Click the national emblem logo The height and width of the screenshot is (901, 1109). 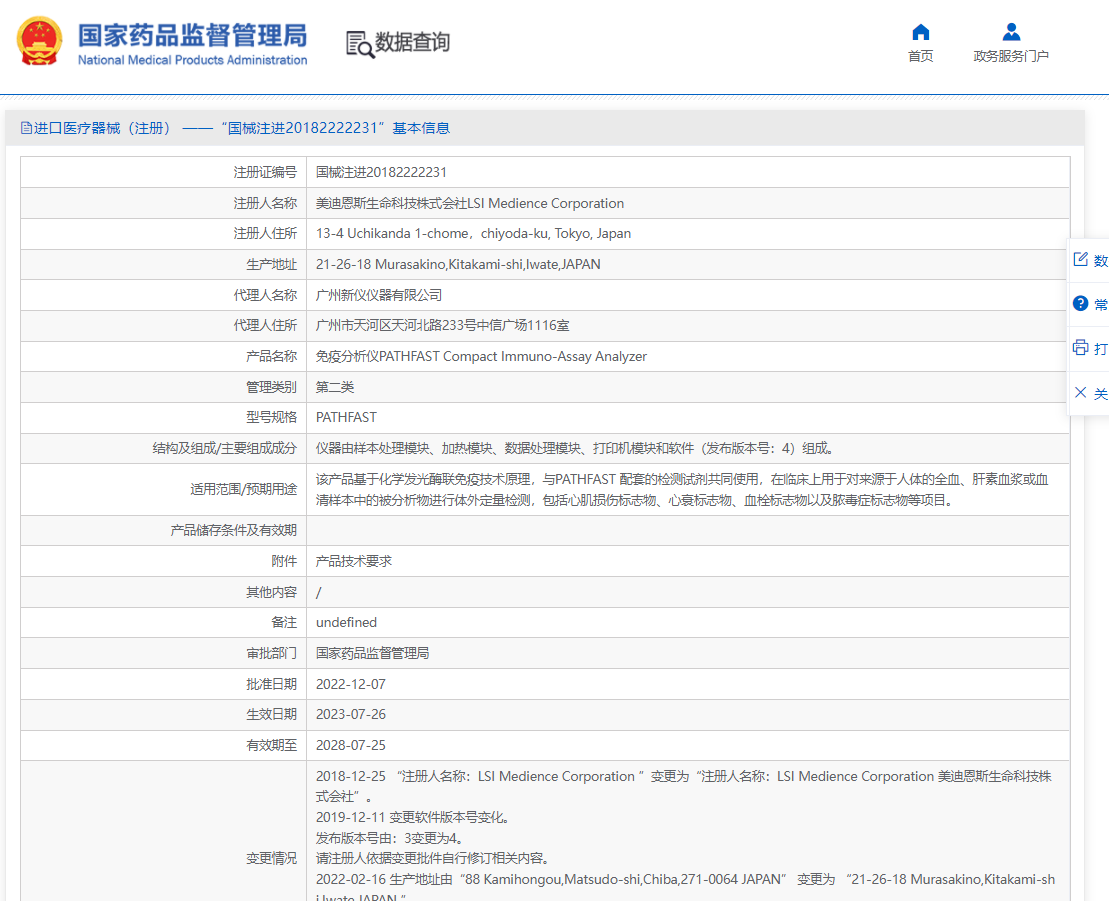point(40,42)
